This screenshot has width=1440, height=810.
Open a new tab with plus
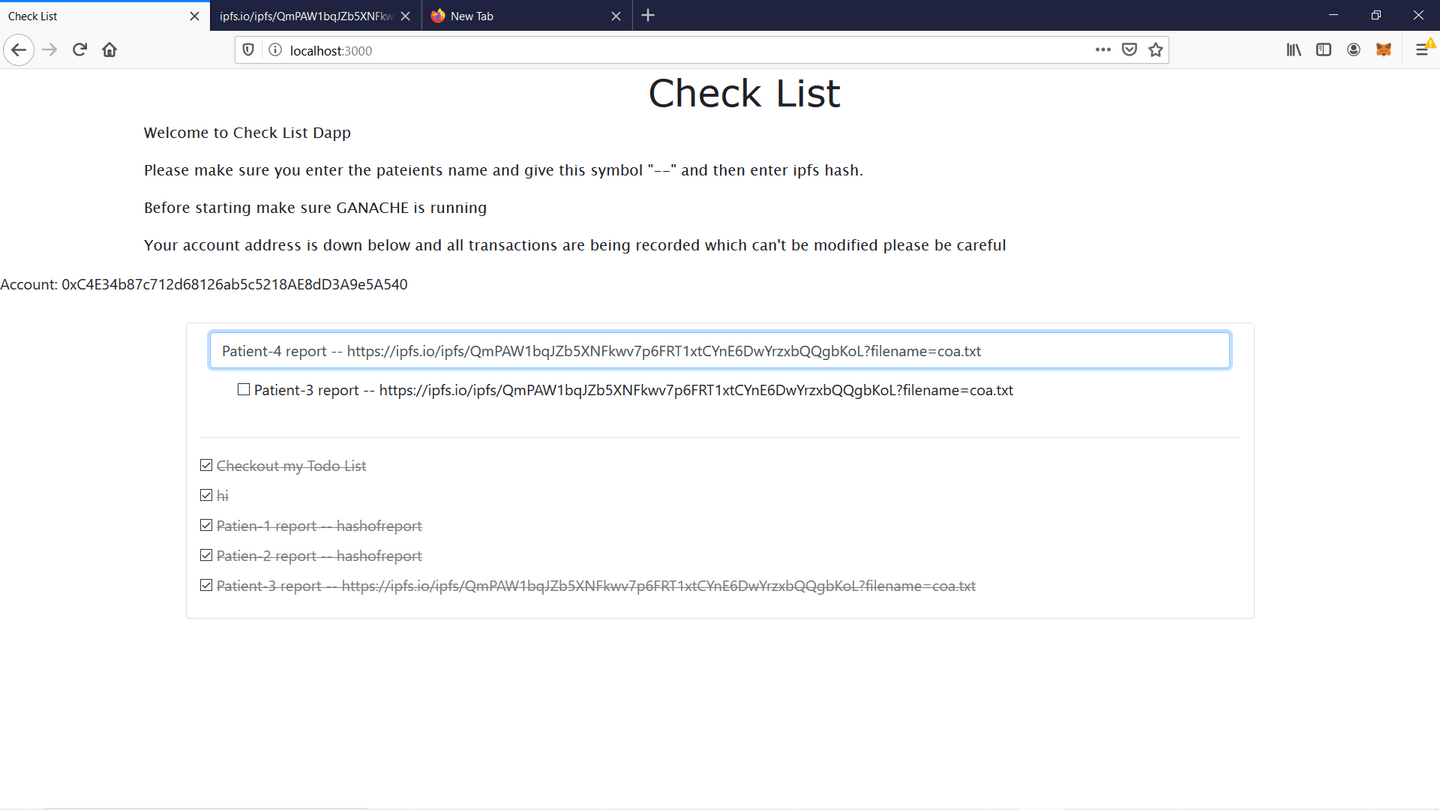648,15
